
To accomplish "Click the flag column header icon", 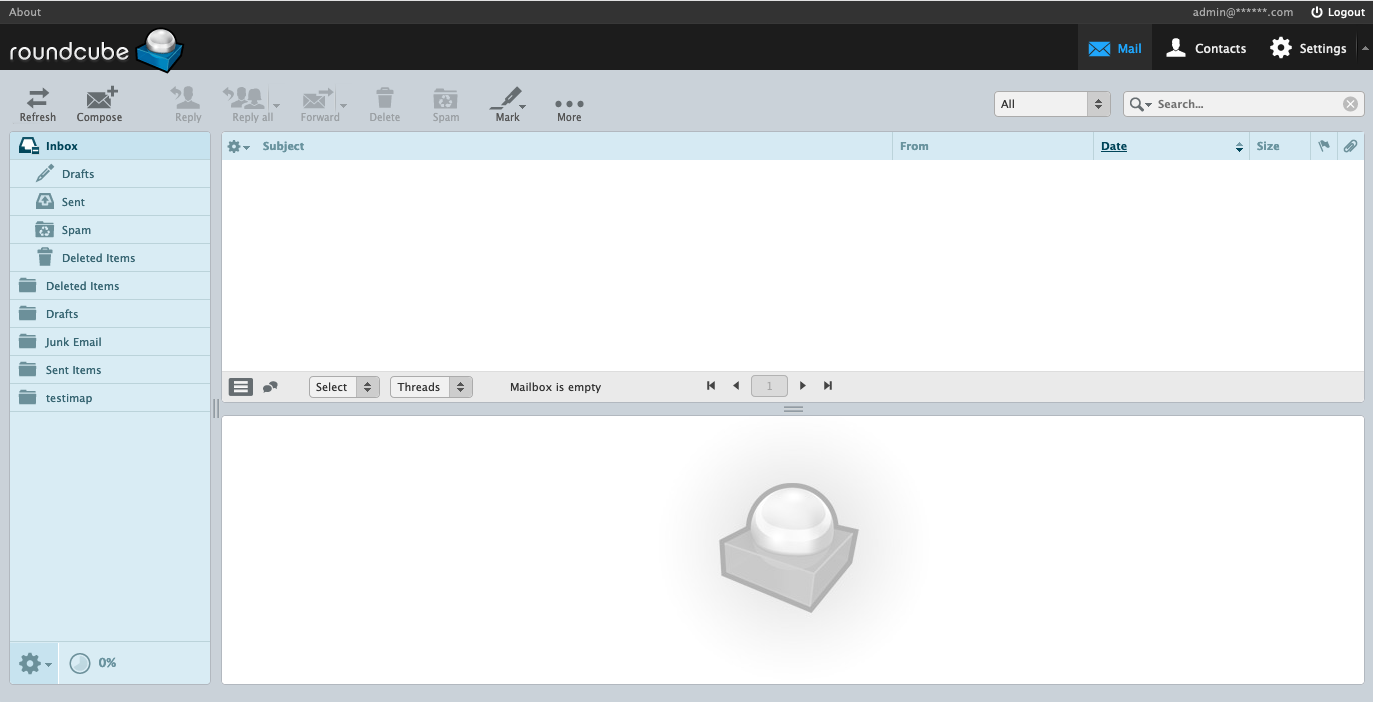I will (1324, 146).
